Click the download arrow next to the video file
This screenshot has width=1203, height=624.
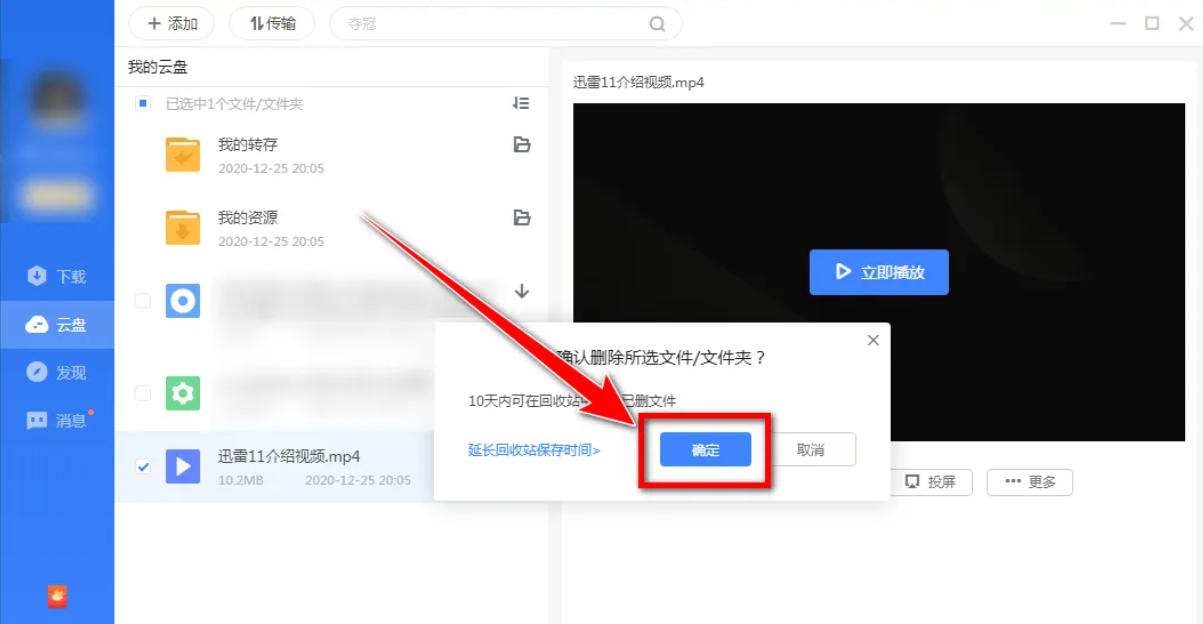point(520,291)
